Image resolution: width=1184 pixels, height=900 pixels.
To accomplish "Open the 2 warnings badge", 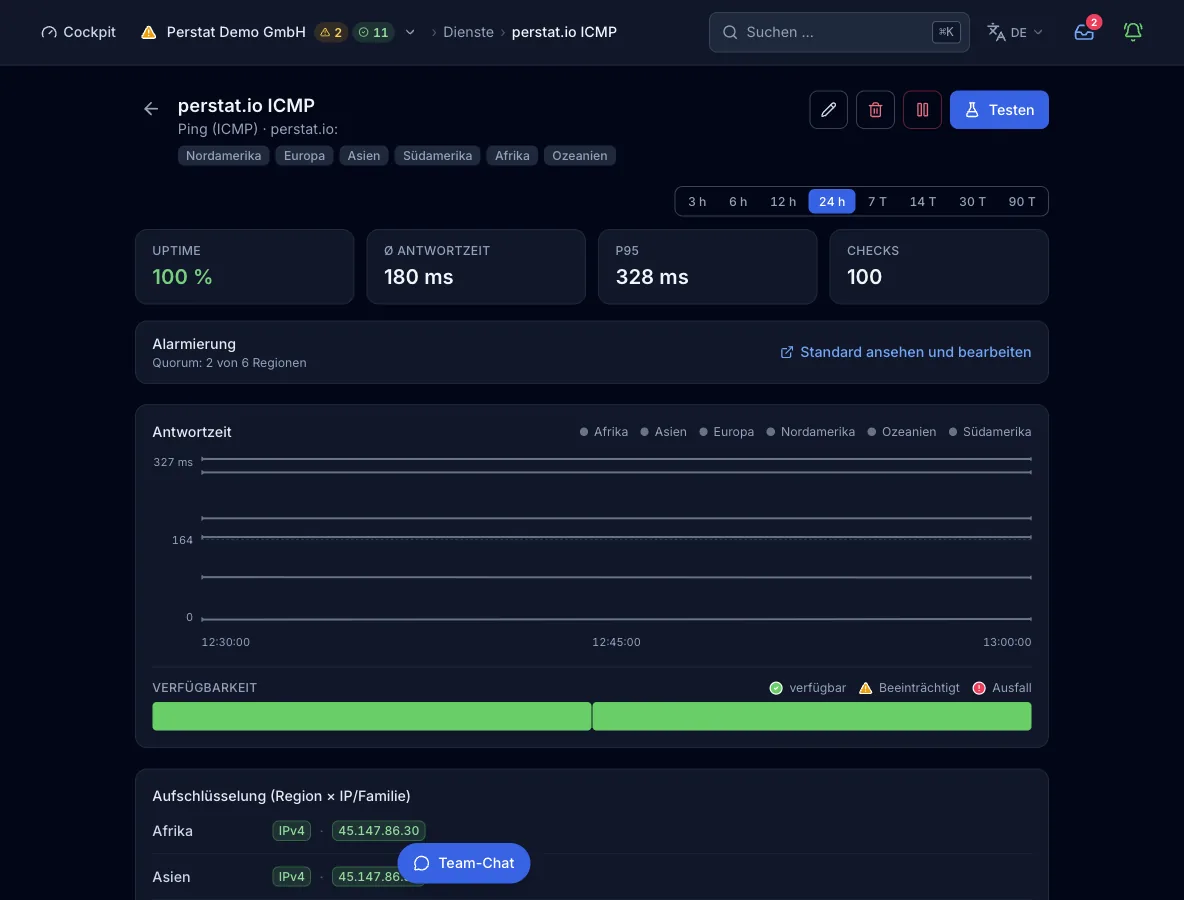I will coord(331,32).
